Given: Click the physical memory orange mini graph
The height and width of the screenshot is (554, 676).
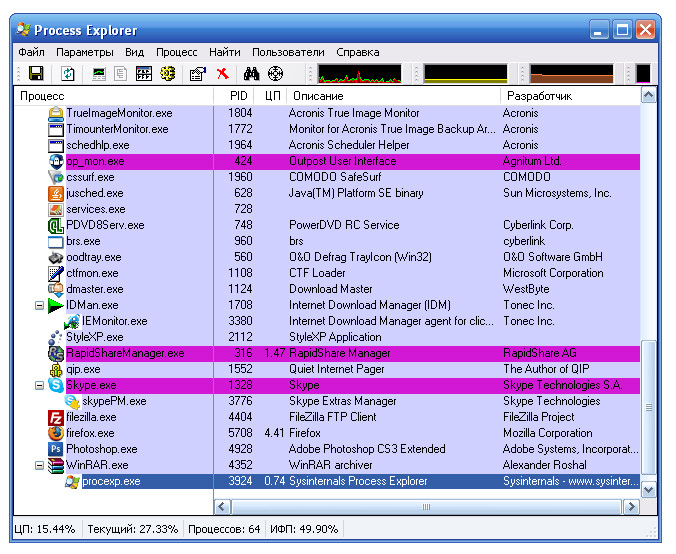Looking at the screenshot, I should [572, 73].
